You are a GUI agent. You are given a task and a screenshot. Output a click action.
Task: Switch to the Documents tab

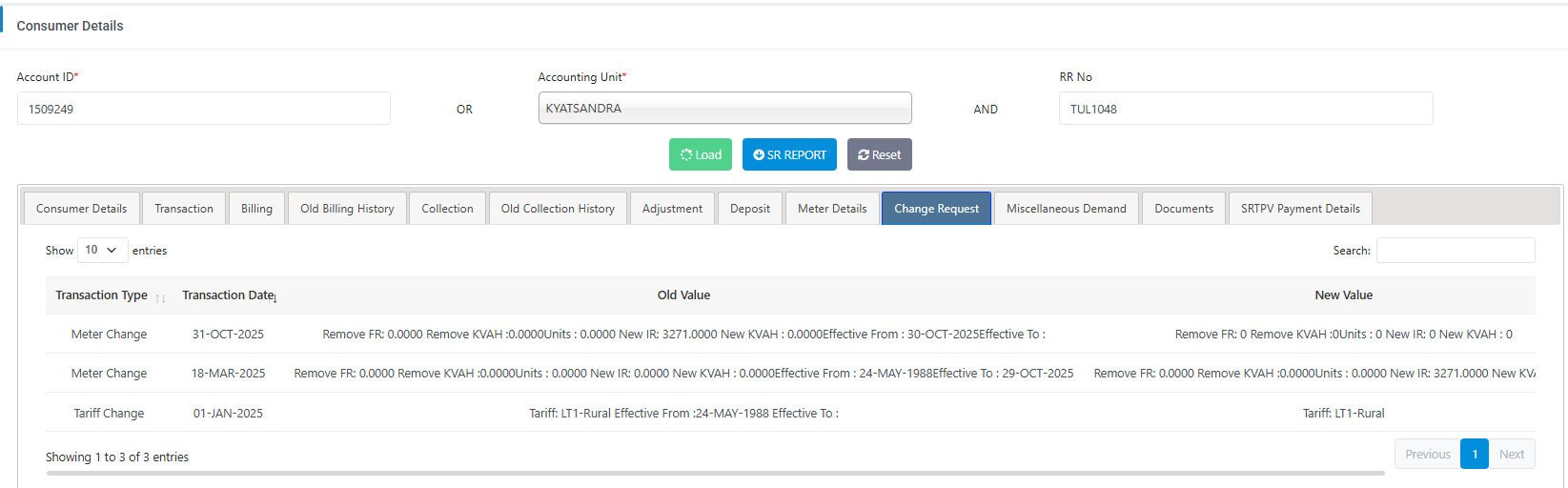1184,208
